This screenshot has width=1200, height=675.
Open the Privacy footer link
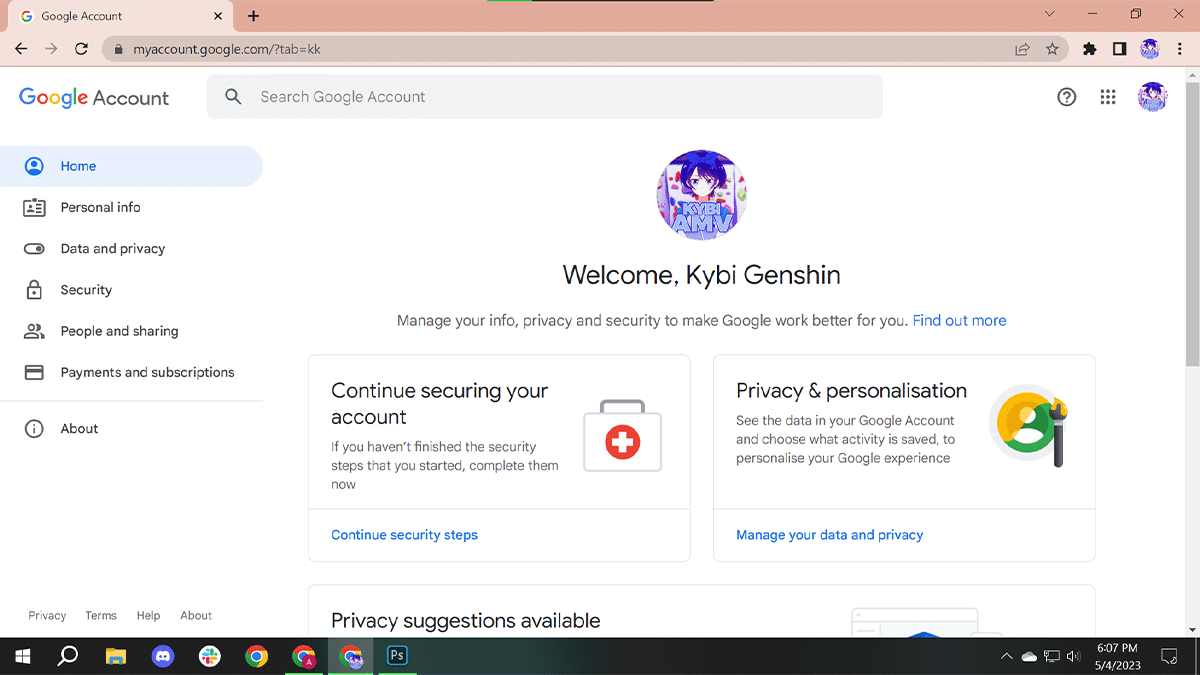(47, 616)
